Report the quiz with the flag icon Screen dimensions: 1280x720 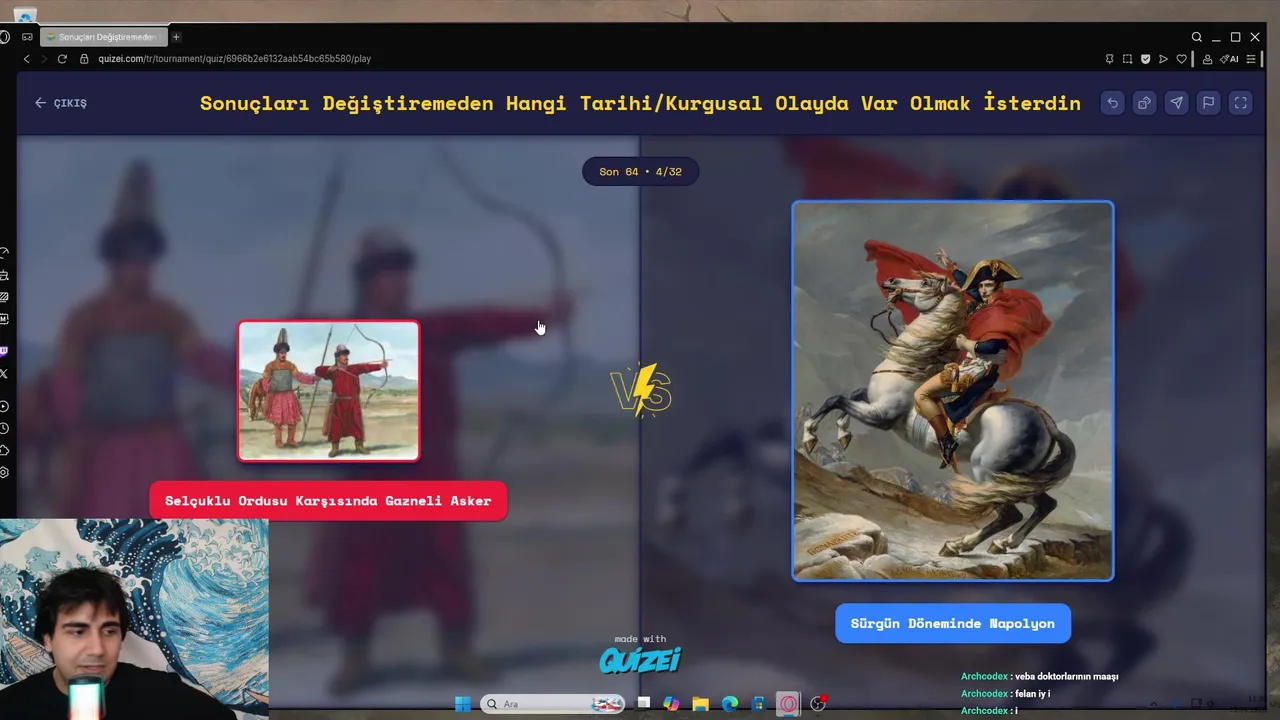point(1208,103)
